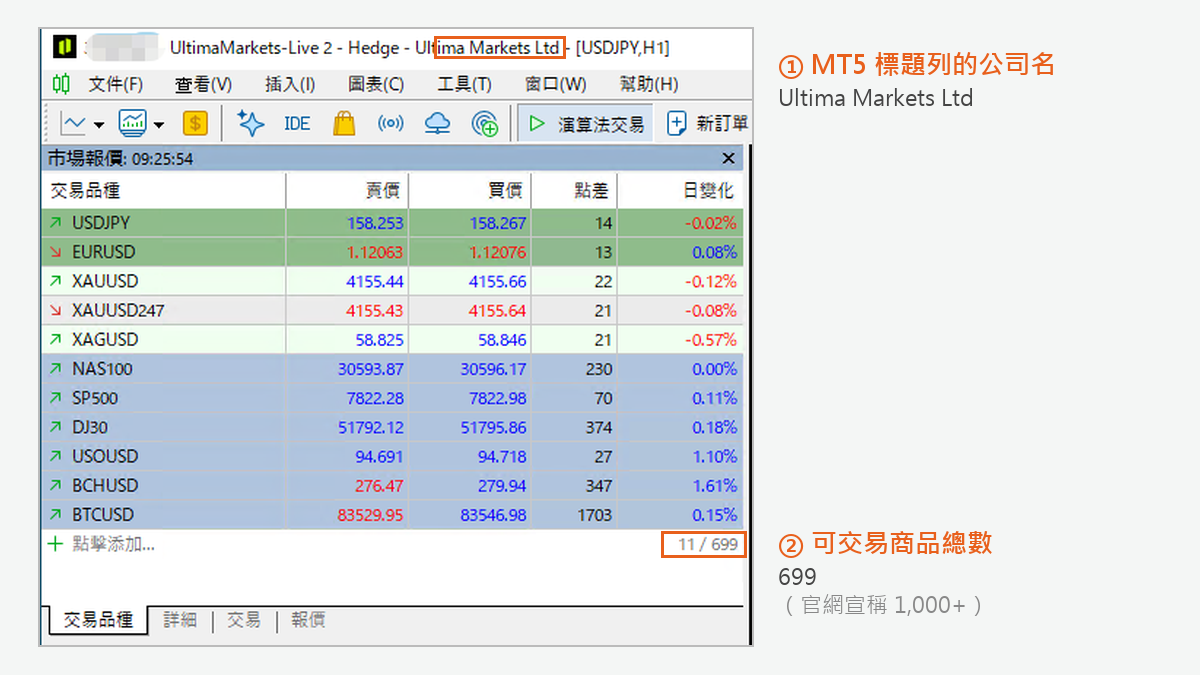Launch the IDE MetaEditor button

297,124
